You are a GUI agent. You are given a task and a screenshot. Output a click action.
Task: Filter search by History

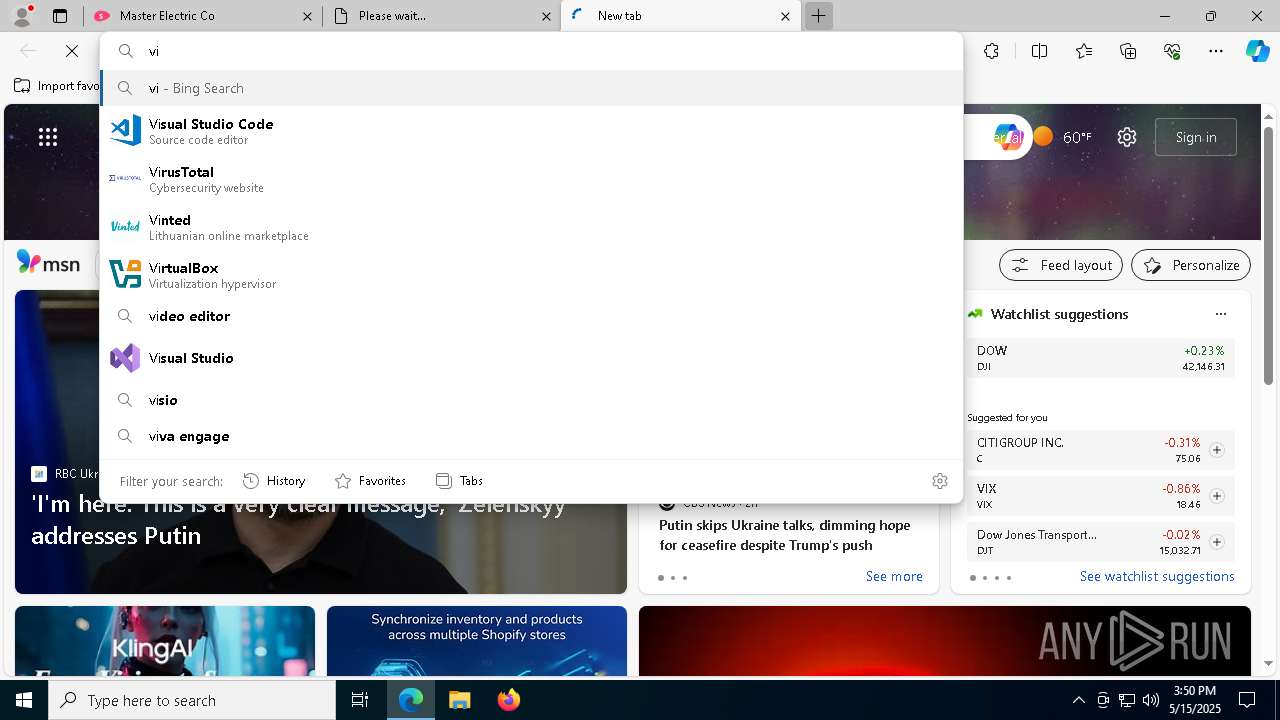tap(274, 481)
